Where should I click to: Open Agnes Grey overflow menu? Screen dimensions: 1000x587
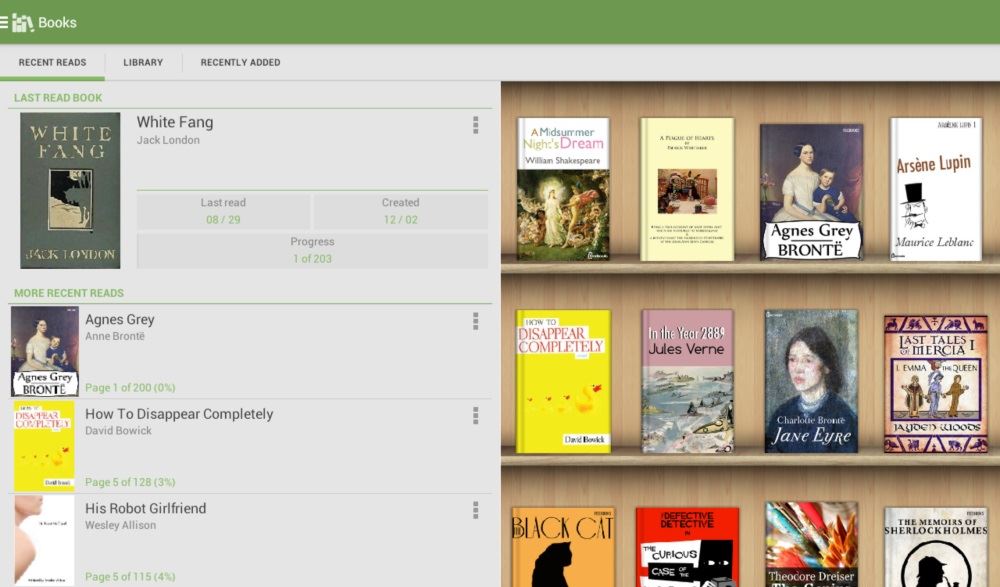[x=475, y=322]
